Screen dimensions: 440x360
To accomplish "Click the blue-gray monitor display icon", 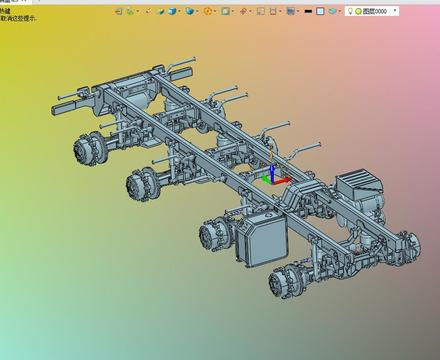I will (x=291, y=12).
